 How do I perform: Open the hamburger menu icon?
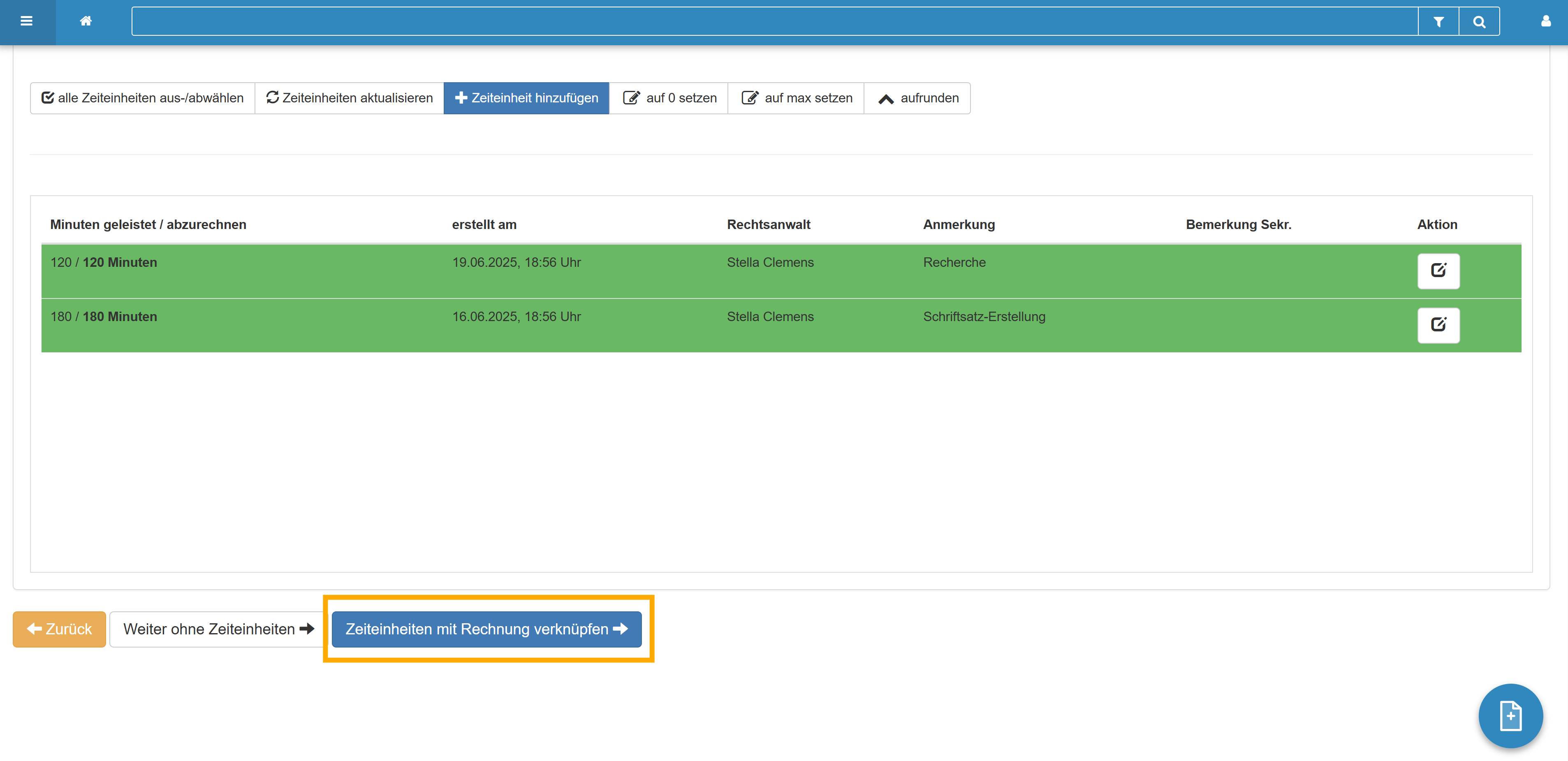26,21
